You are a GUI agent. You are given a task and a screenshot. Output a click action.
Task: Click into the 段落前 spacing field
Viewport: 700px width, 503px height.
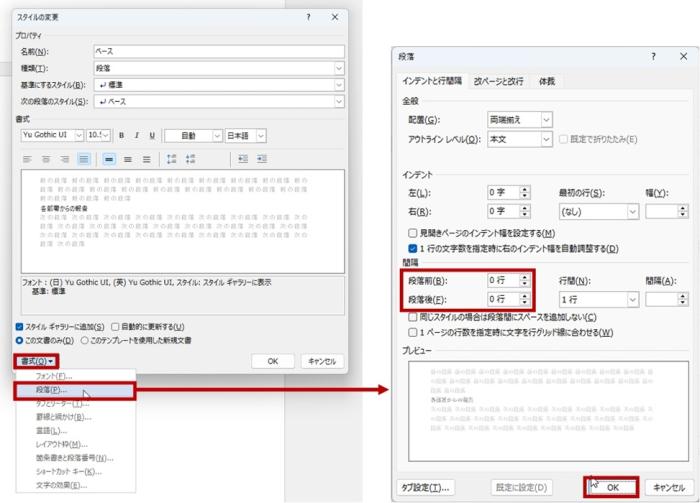pyautogui.click(x=504, y=280)
